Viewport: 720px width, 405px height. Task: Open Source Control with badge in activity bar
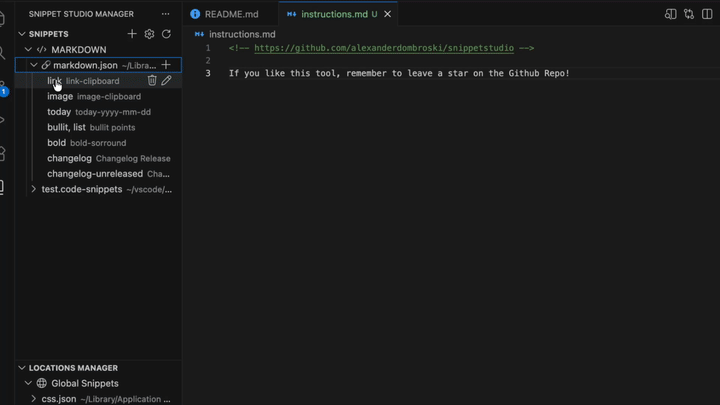pyautogui.click(x=3, y=89)
